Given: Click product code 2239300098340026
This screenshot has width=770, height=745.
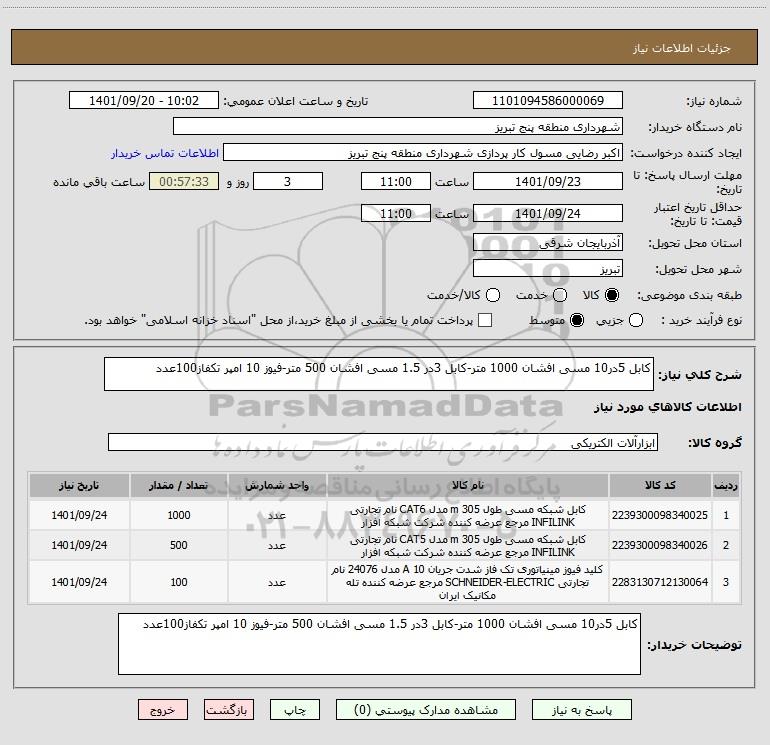Looking at the screenshot, I should 660,545.
